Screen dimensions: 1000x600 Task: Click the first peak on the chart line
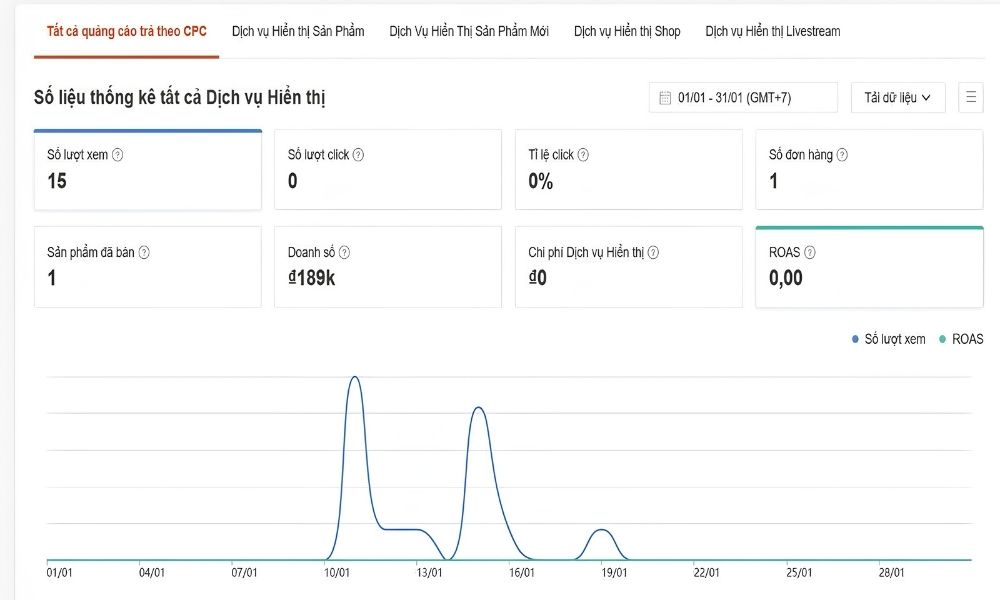coord(354,378)
